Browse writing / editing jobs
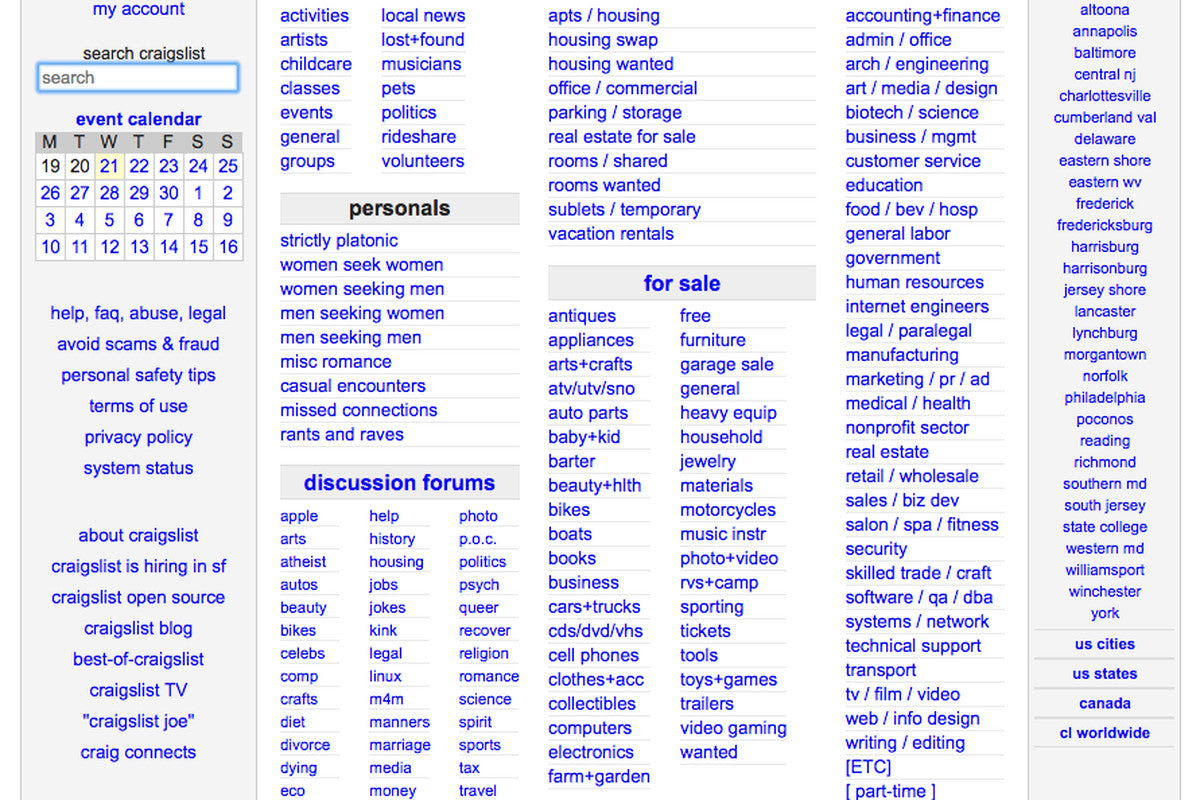 point(905,743)
